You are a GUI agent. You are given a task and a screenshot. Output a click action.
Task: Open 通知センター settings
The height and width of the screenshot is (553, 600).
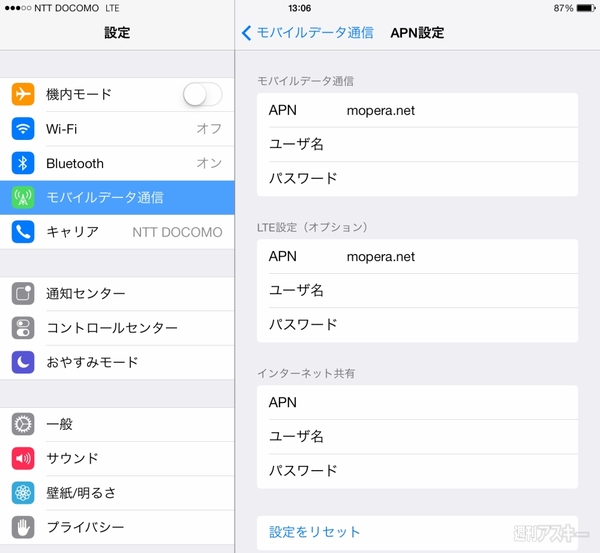(117, 294)
